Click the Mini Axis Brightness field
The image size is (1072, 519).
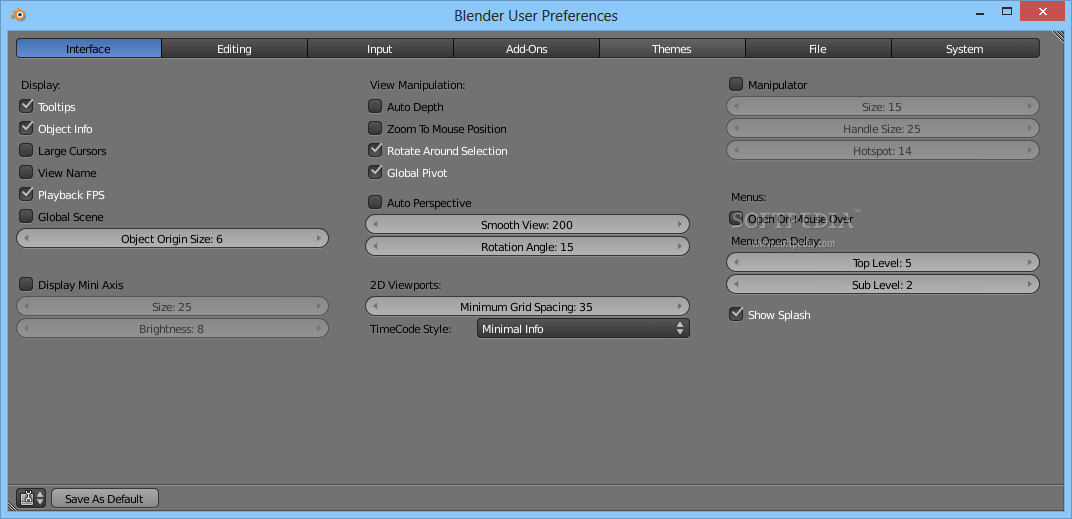coord(172,329)
